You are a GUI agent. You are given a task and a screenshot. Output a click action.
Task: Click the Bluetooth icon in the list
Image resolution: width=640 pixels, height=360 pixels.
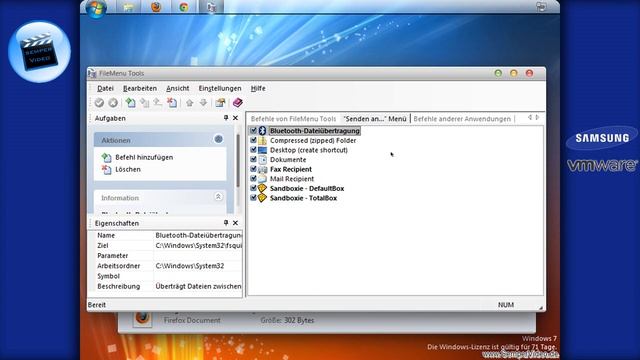coord(262,131)
